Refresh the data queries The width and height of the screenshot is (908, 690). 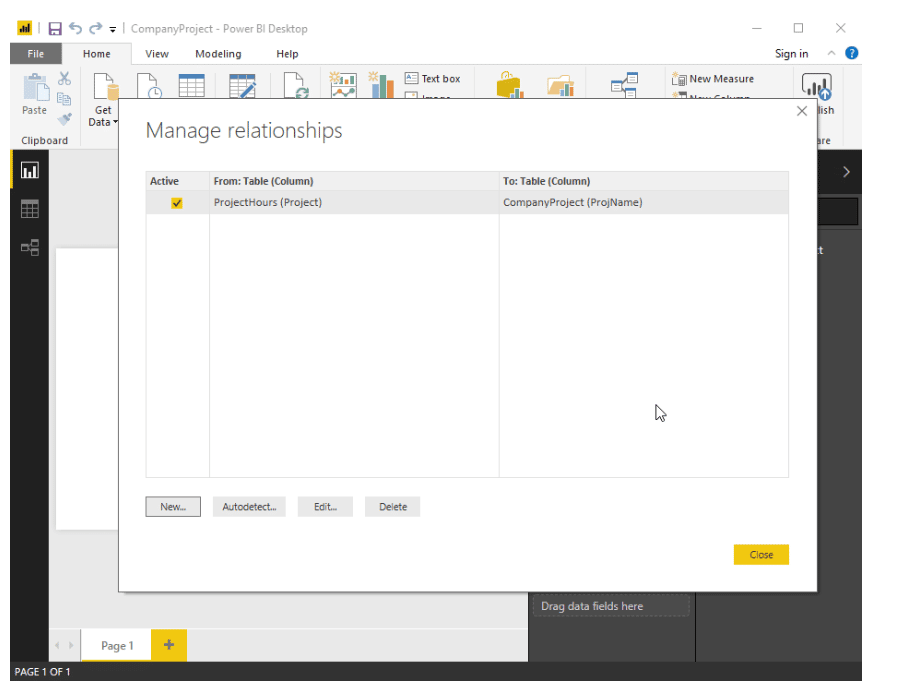pyautogui.click(x=297, y=85)
